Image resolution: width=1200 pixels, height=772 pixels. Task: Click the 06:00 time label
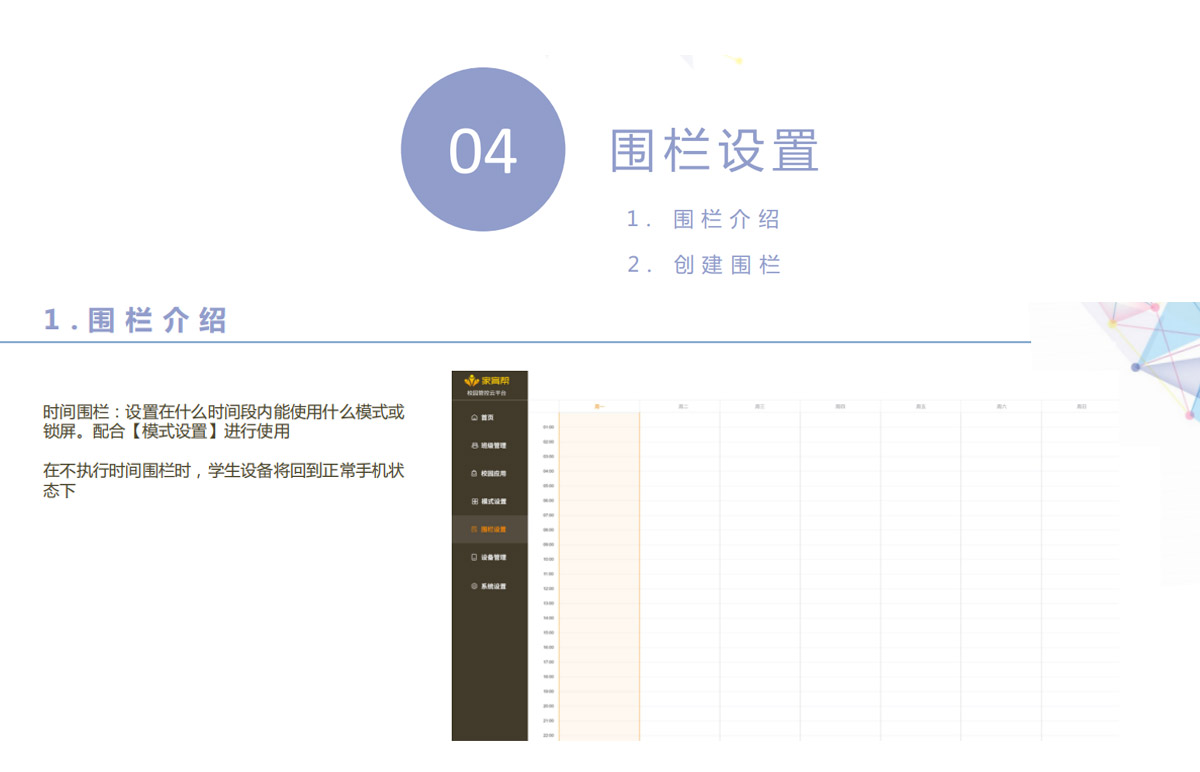(548, 500)
